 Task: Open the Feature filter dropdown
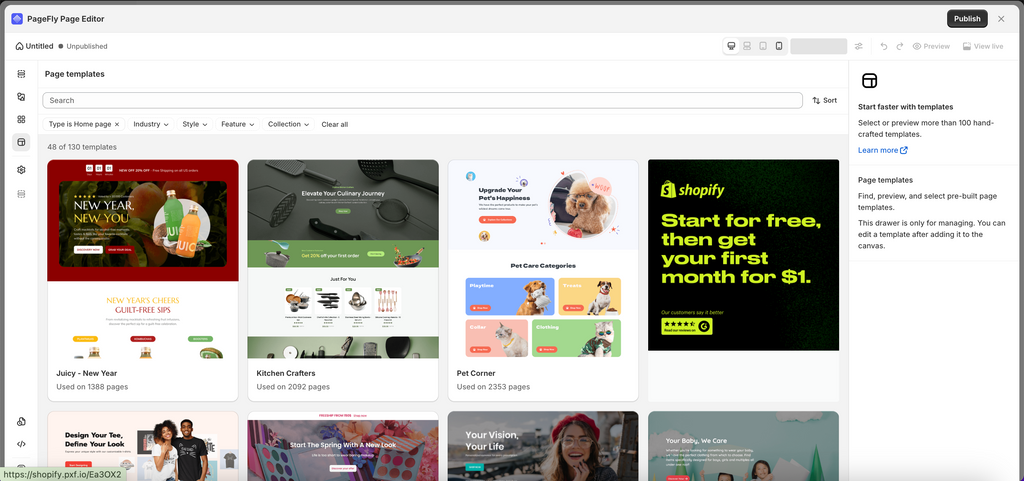(x=237, y=124)
